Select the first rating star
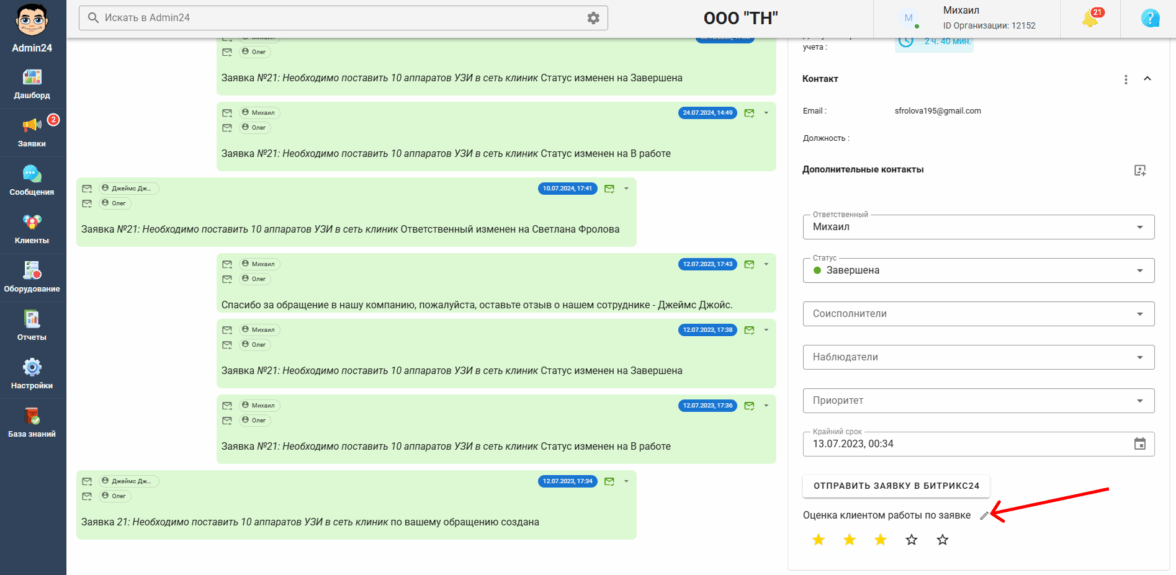 pyautogui.click(x=818, y=540)
